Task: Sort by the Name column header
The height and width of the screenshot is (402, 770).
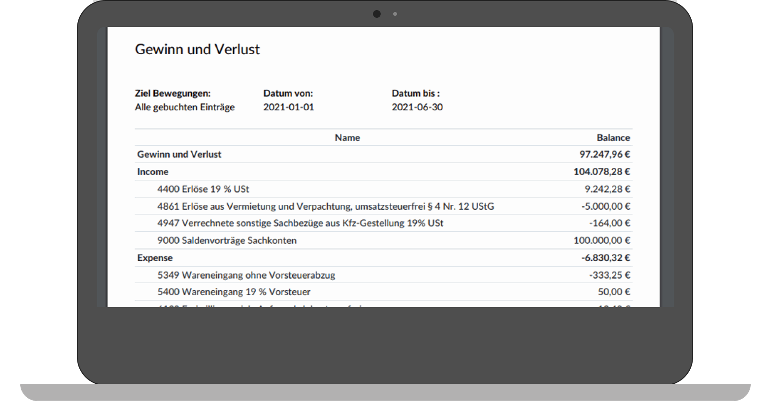Action: [x=347, y=138]
